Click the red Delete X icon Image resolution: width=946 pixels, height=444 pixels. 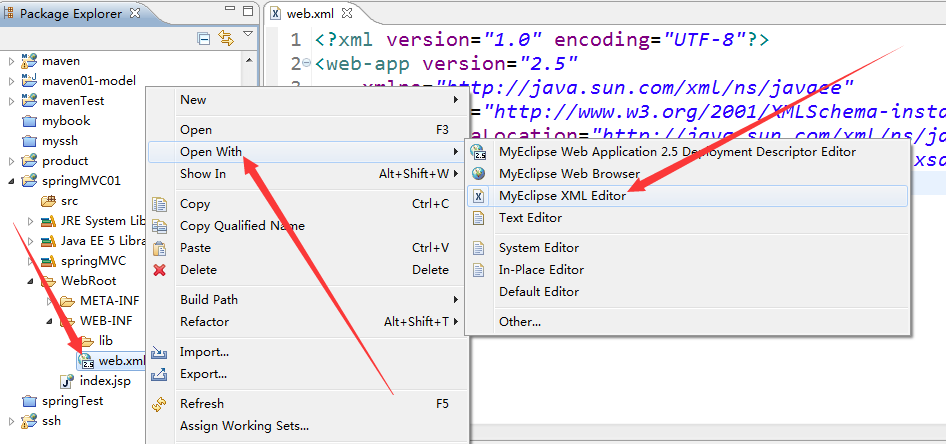click(x=159, y=270)
